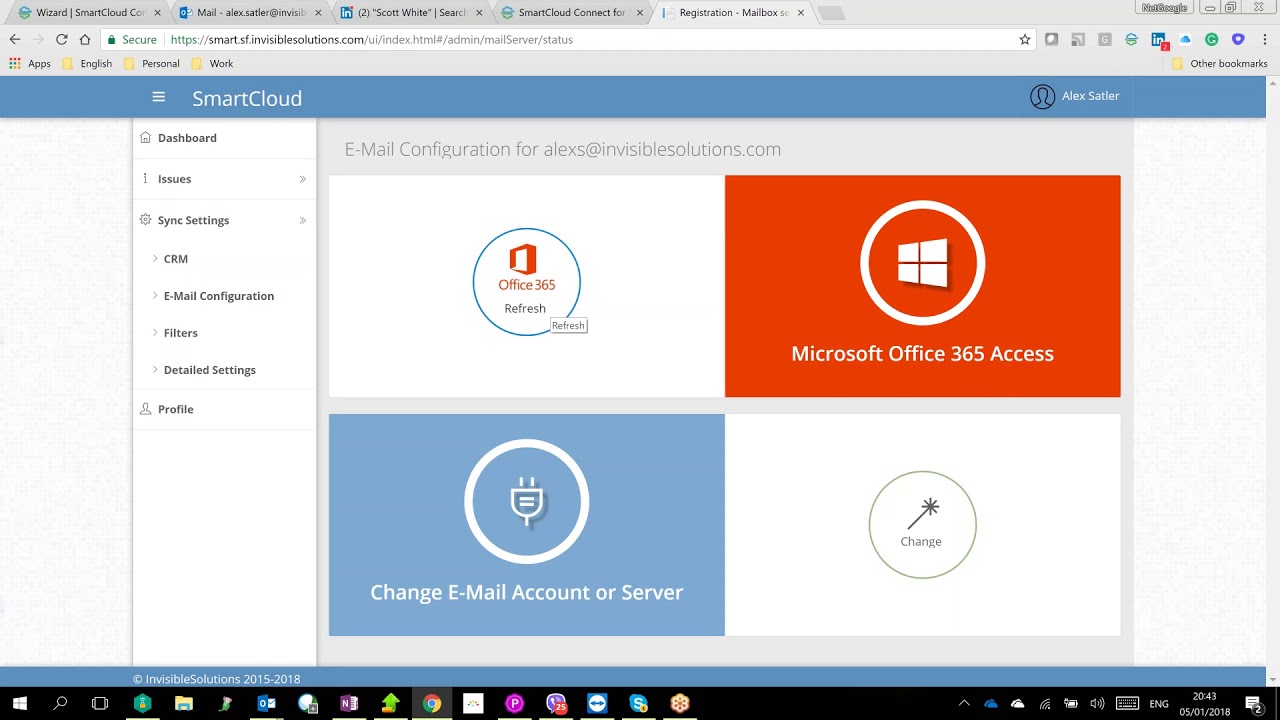Viewport: 1280px width, 720px height.
Task: Open Alex Satler user avatar icon
Action: click(x=1042, y=97)
